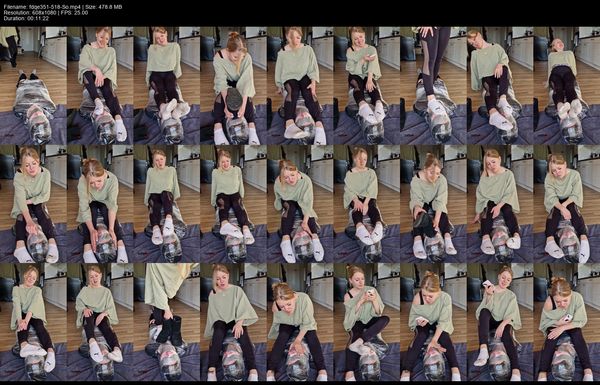The image size is (600, 385).
Task: Click the Duration 00:11:22 text
Action: pyautogui.click(x=26, y=18)
